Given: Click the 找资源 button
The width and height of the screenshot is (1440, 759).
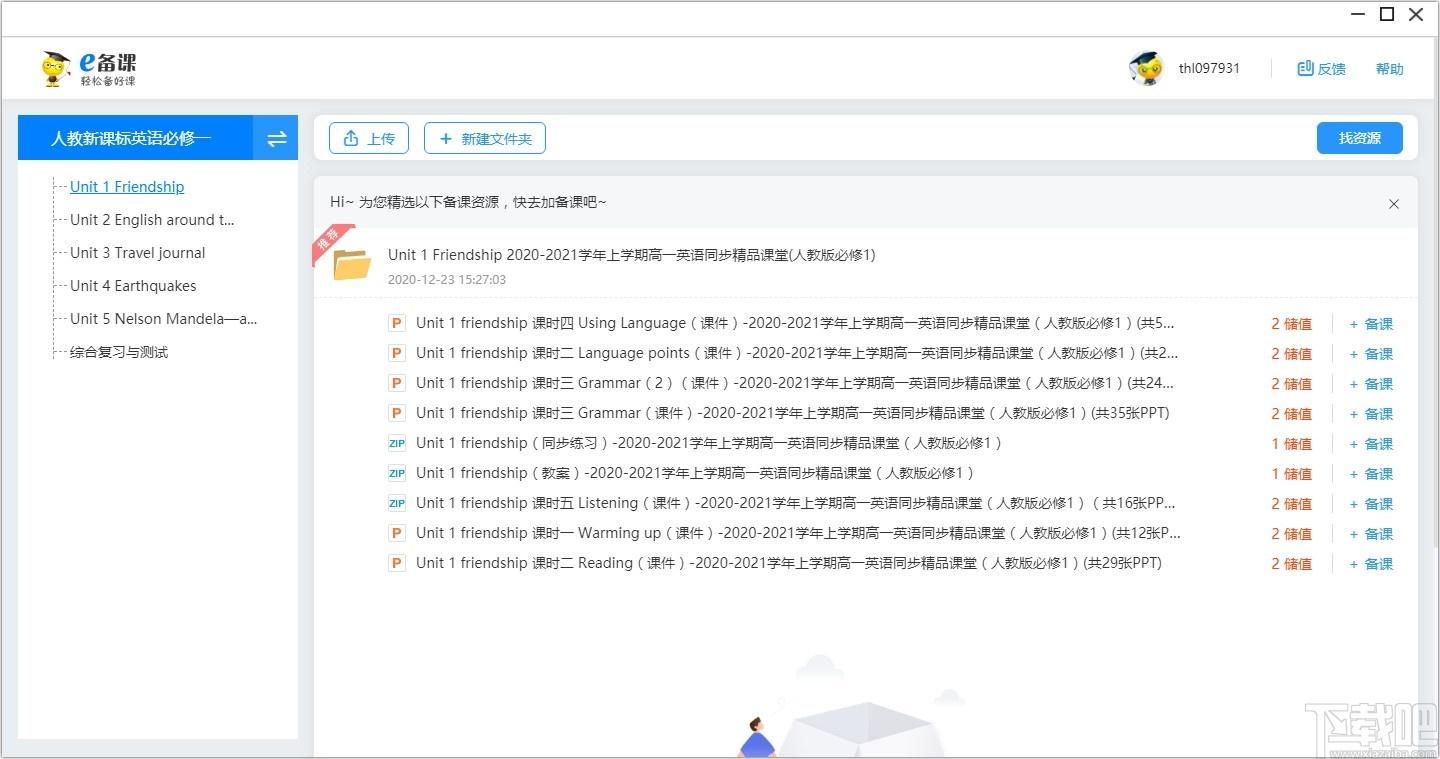Looking at the screenshot, I should (x=1359, y=139).
